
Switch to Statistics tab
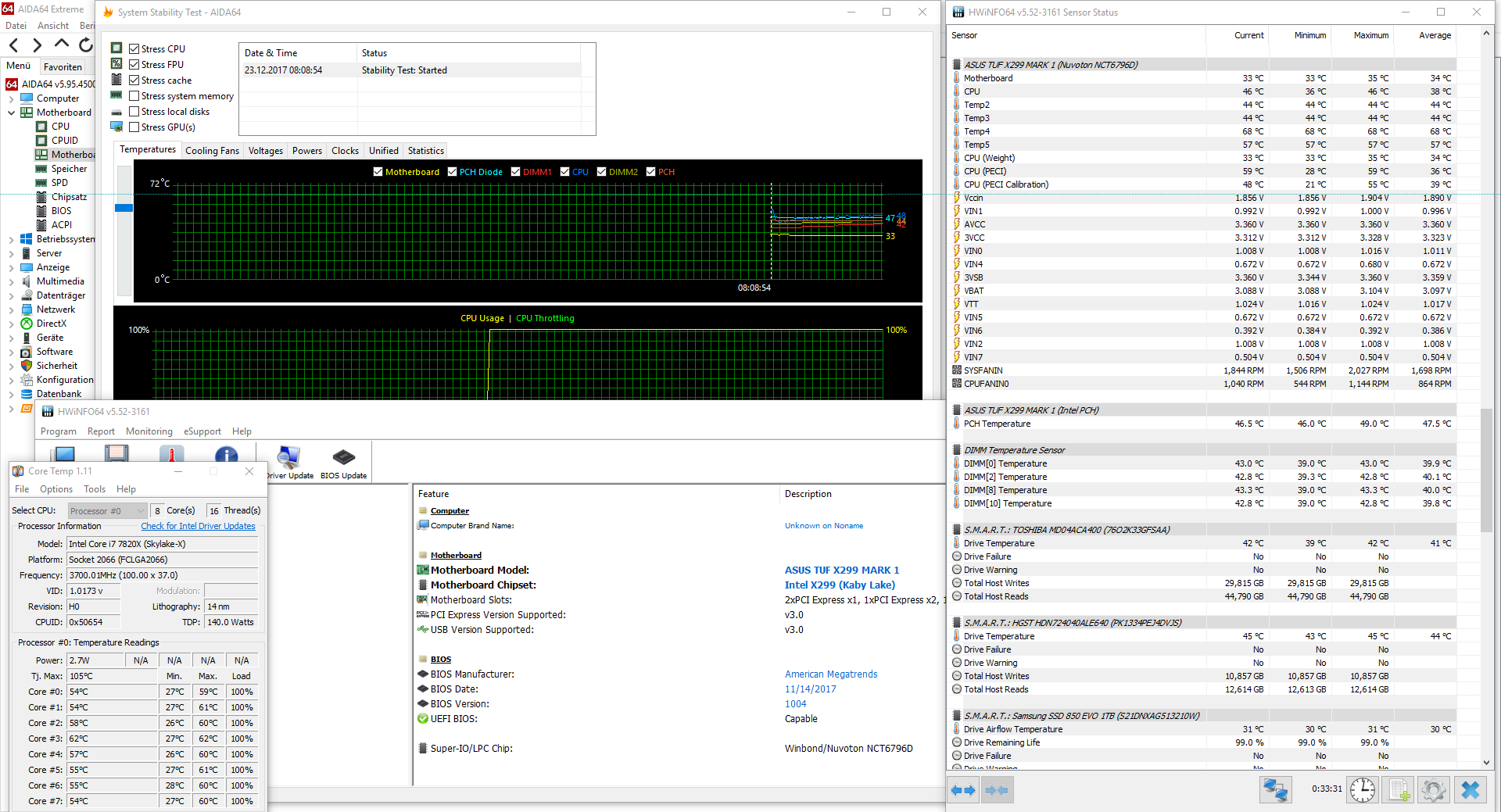tap(425, 151)
